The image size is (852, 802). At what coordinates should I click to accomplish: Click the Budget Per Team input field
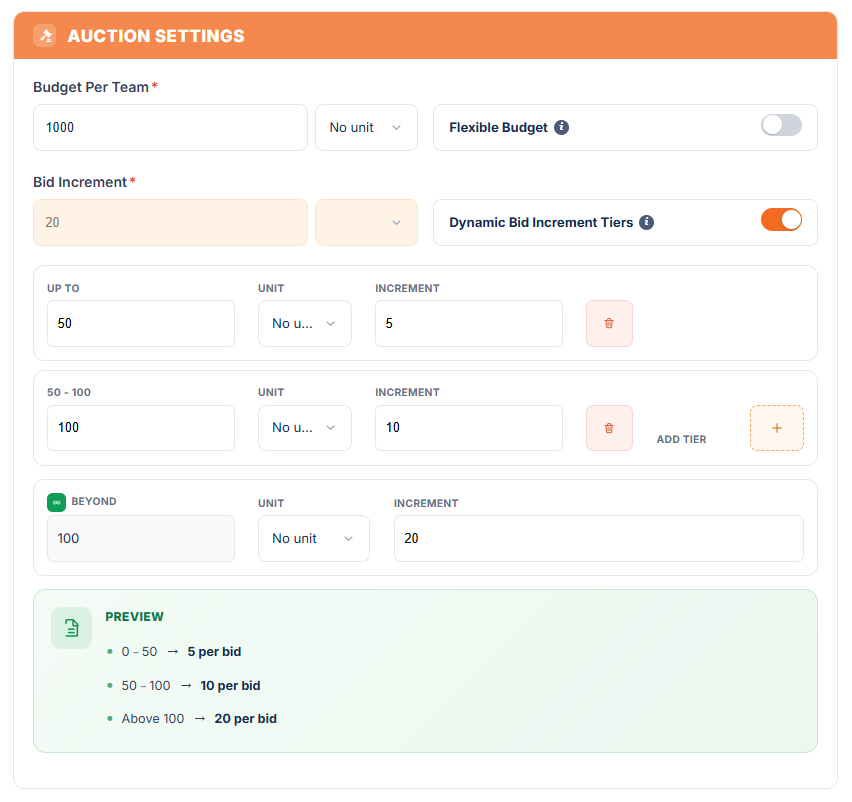tap(170, 128)
